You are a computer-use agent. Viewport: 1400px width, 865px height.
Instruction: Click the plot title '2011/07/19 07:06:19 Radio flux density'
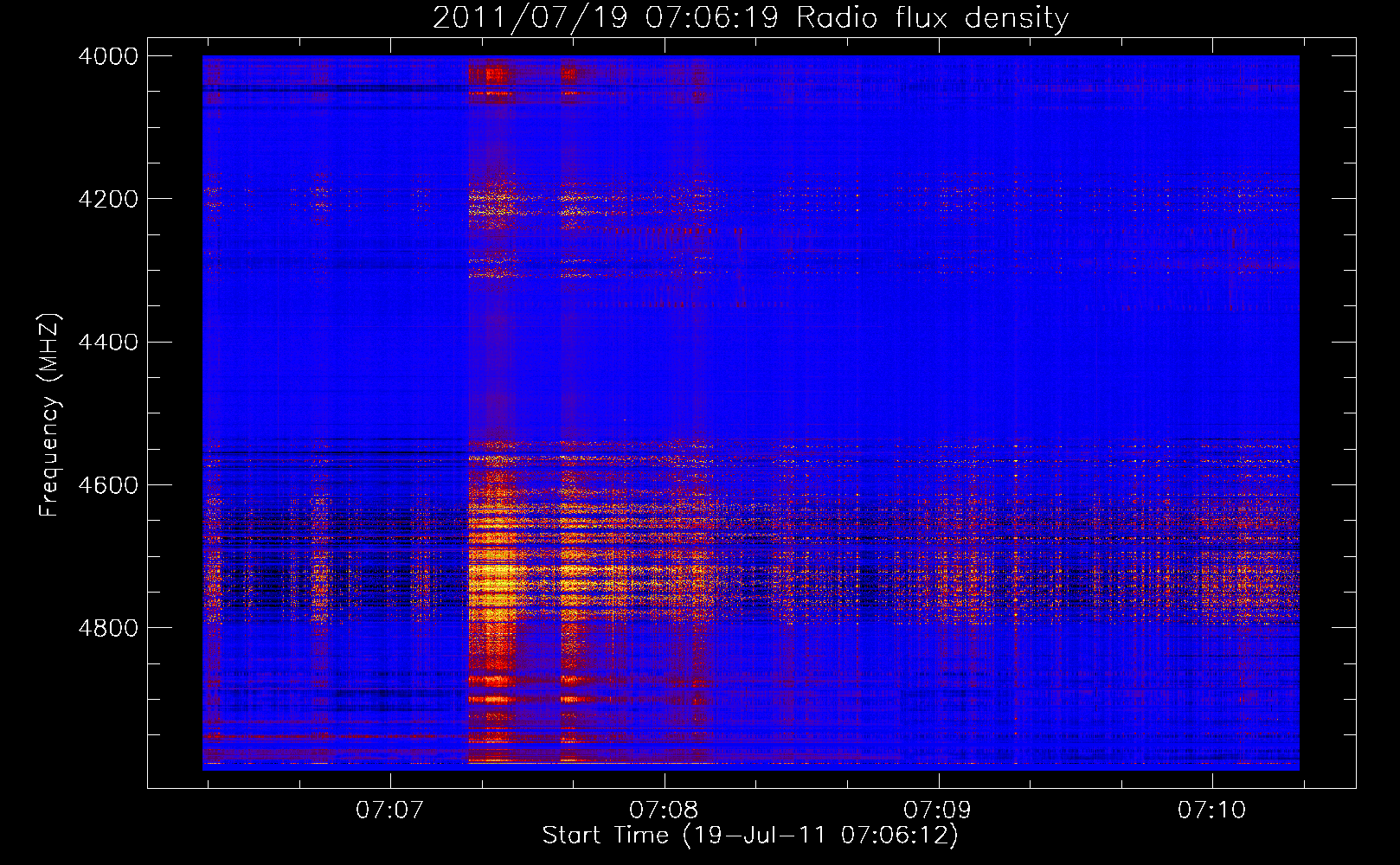point(750,18)
